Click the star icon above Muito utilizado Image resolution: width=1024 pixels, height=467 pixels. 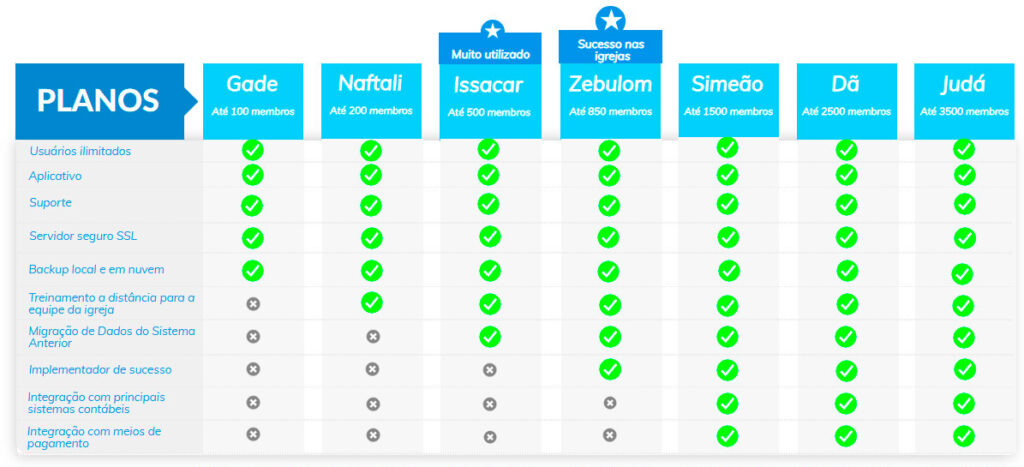point(491,30)
